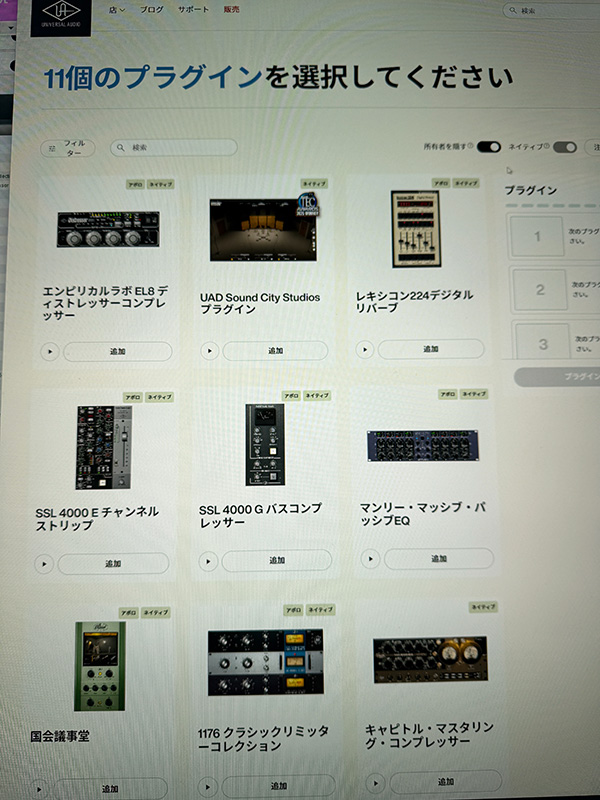
Task: Click info icon next to ネイティブ label
Action: point(546,146)
